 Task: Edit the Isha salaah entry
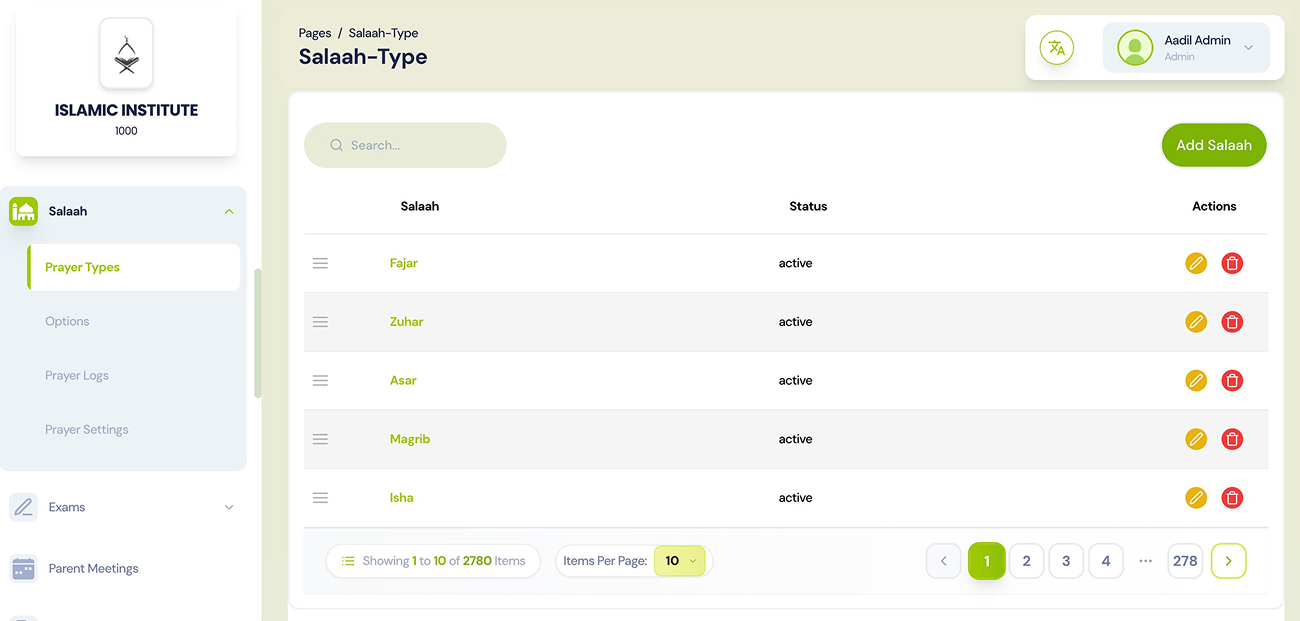coord(1196,497)
